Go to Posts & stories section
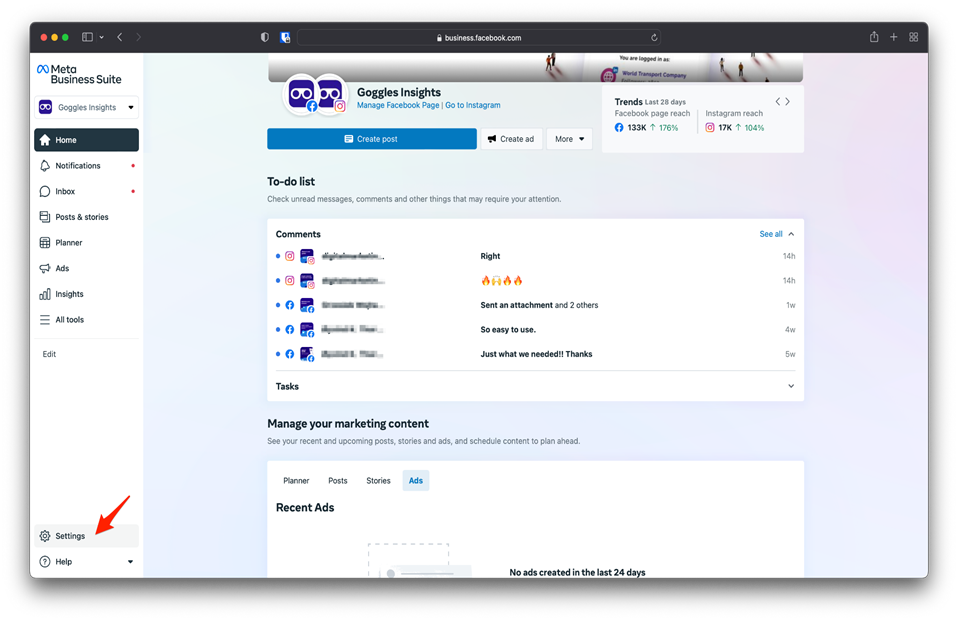 pyautogui.click(x=81, y=217)
